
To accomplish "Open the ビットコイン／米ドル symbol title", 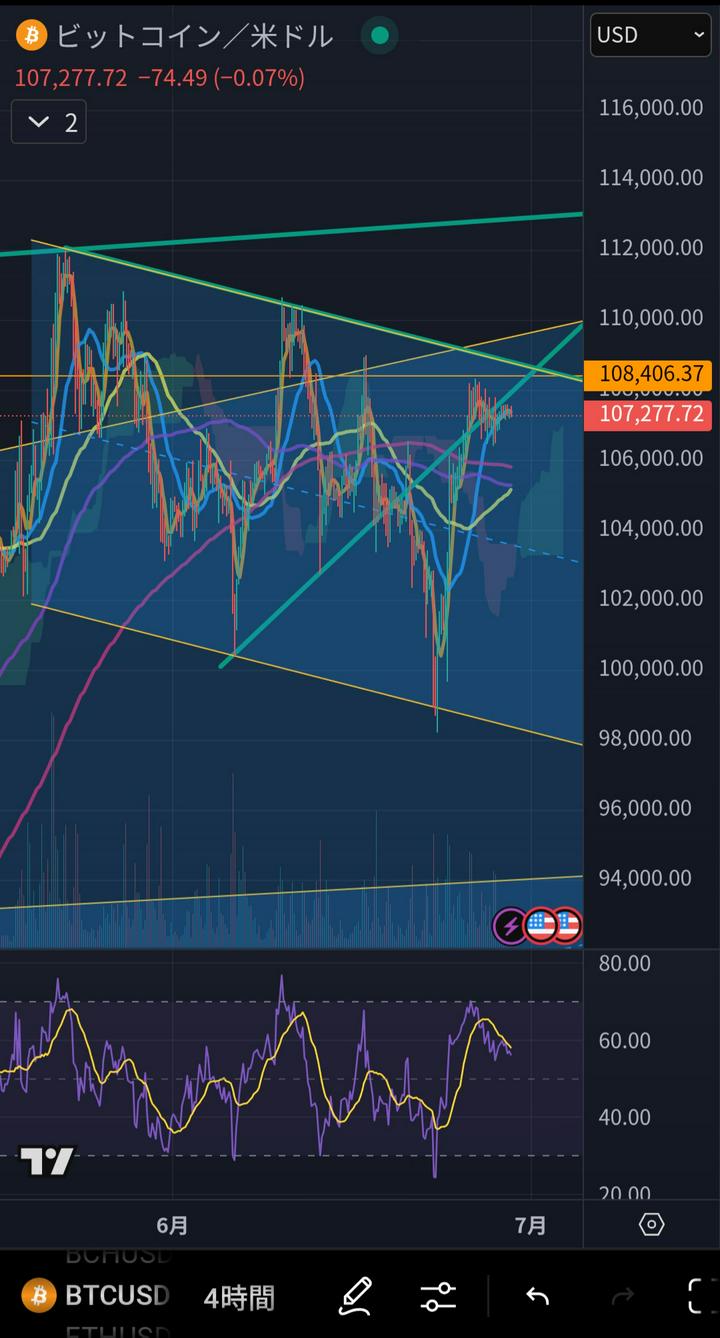I will click(194, 37).
